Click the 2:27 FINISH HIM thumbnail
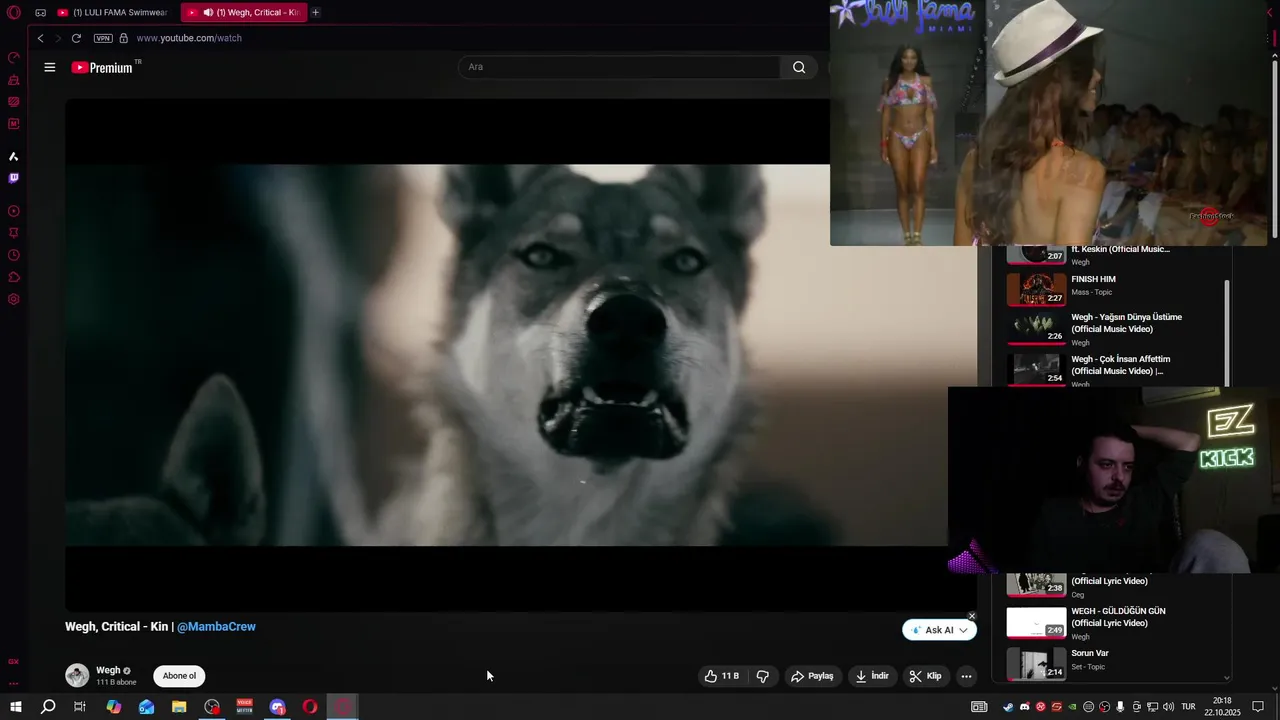The height and width of the screenshot is (720, 1280). coord(1036,289)
